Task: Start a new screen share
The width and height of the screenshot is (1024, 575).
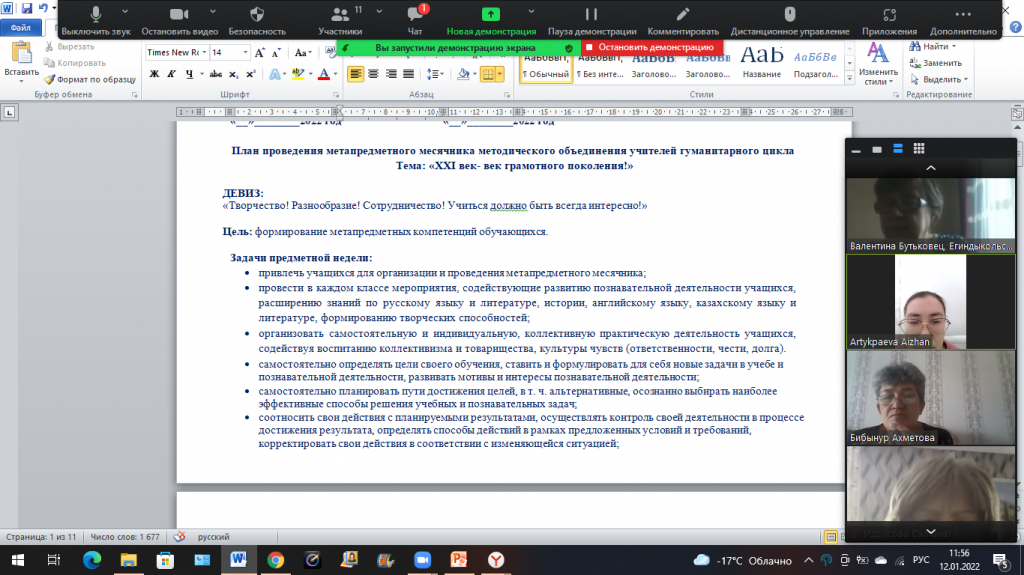Action: pos(490,20)
